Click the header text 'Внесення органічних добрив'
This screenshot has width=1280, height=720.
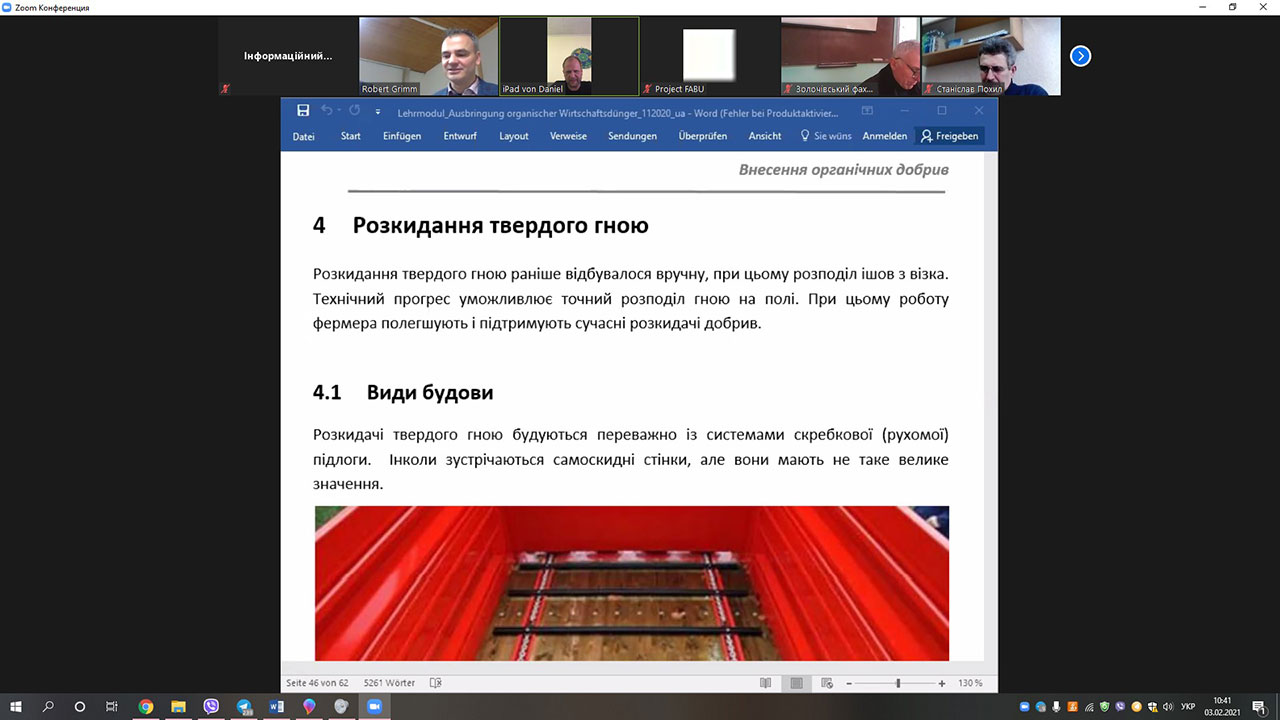coord(844,170)
